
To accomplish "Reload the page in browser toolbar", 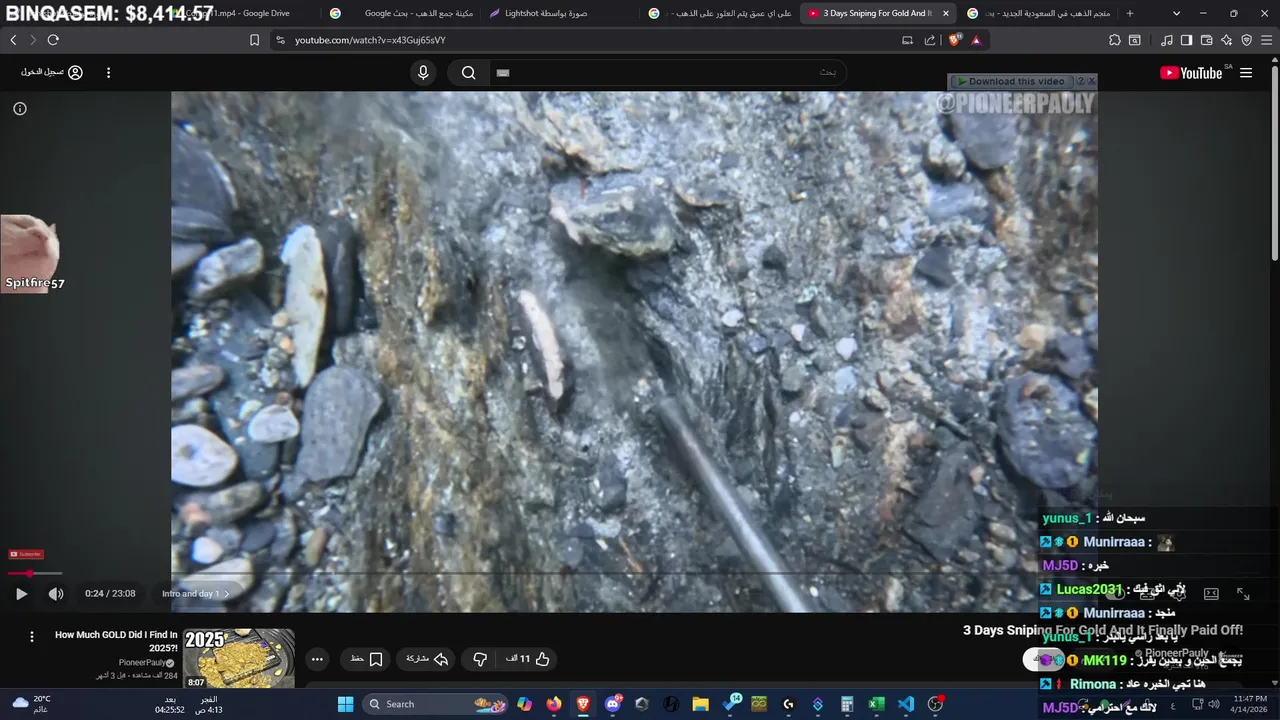I will (x=53, y=40).
